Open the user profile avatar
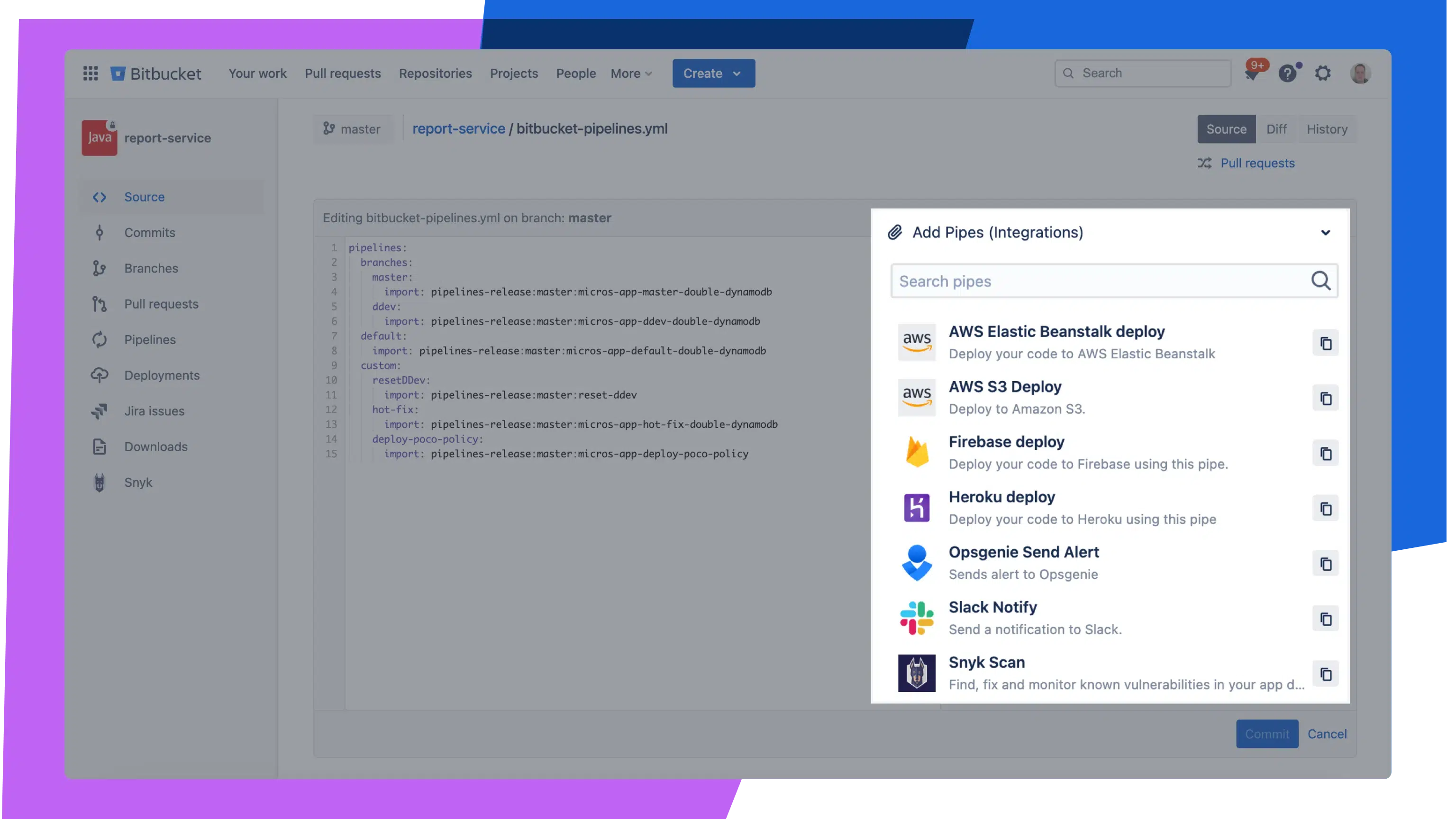Screen dimensions: 1456x819 [1360, 73]
